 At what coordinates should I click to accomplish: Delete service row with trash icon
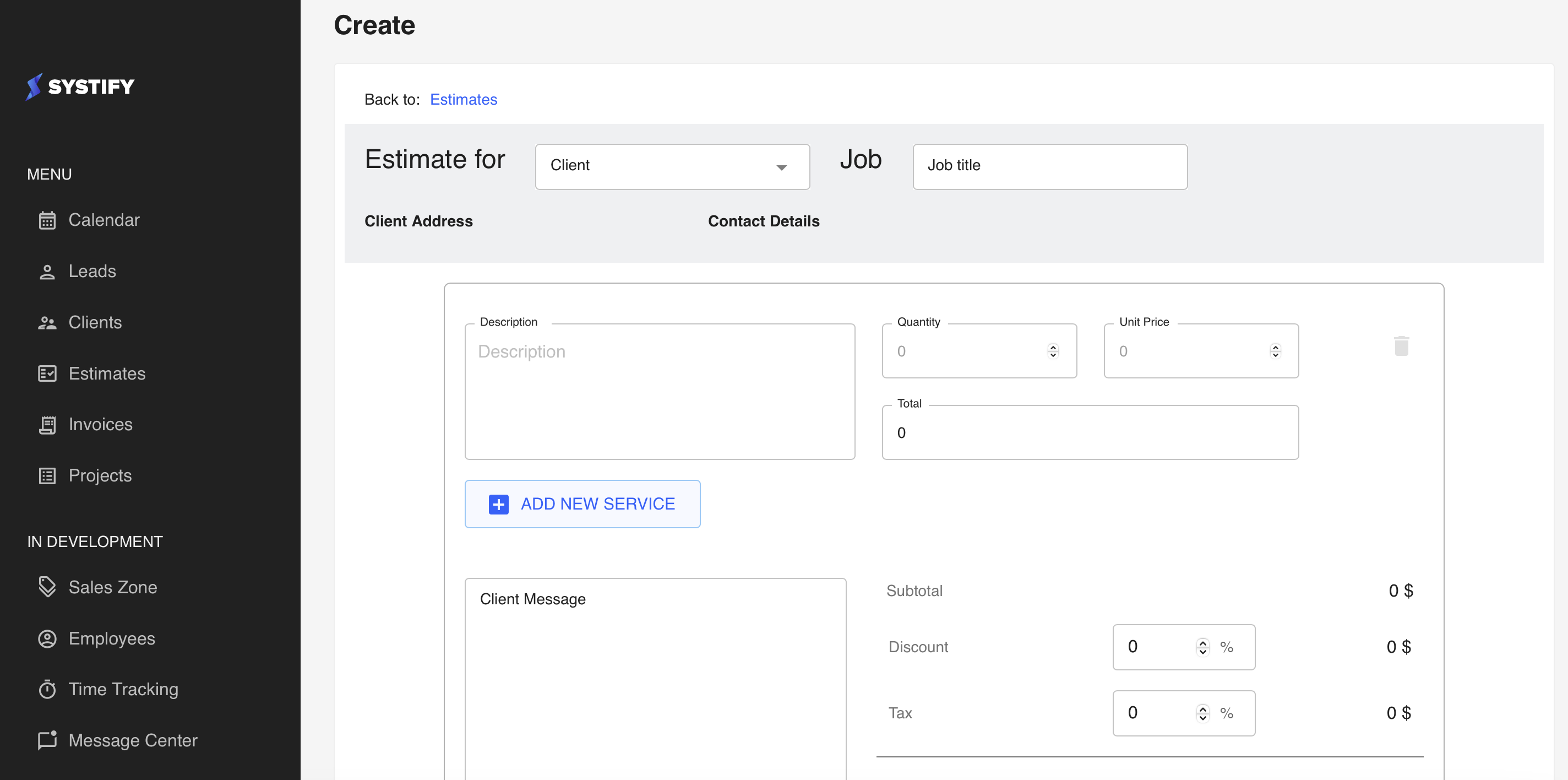click(1401, 346)
